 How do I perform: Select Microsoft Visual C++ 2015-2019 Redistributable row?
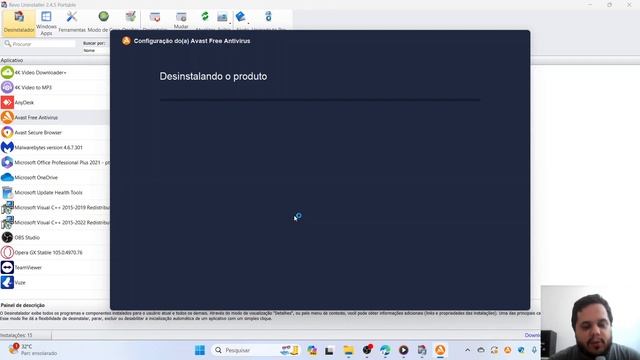point(55,207)
